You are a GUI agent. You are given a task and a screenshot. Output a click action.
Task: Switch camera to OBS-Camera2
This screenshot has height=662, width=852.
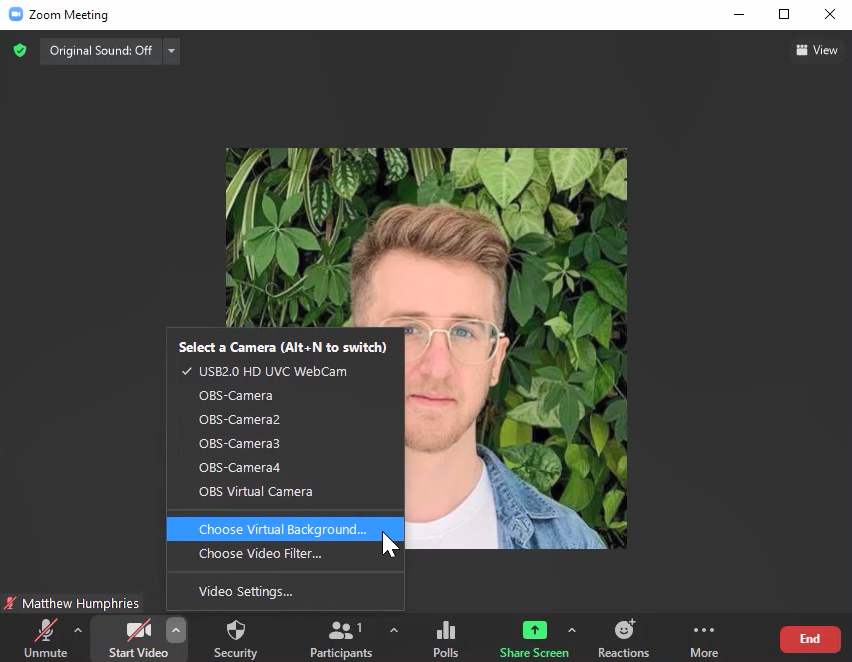(x=239, y=419)
